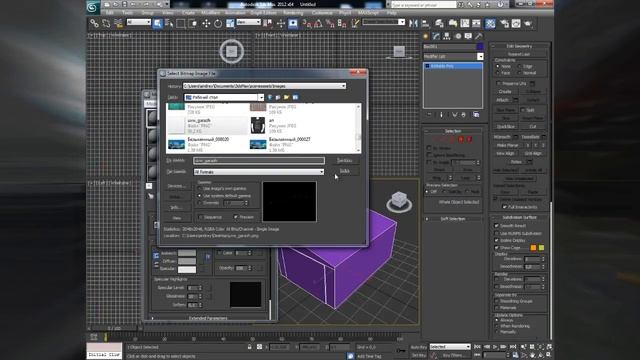Activate the Select Object tool
This screenshot has width=640, height=360.
point(158,23)
